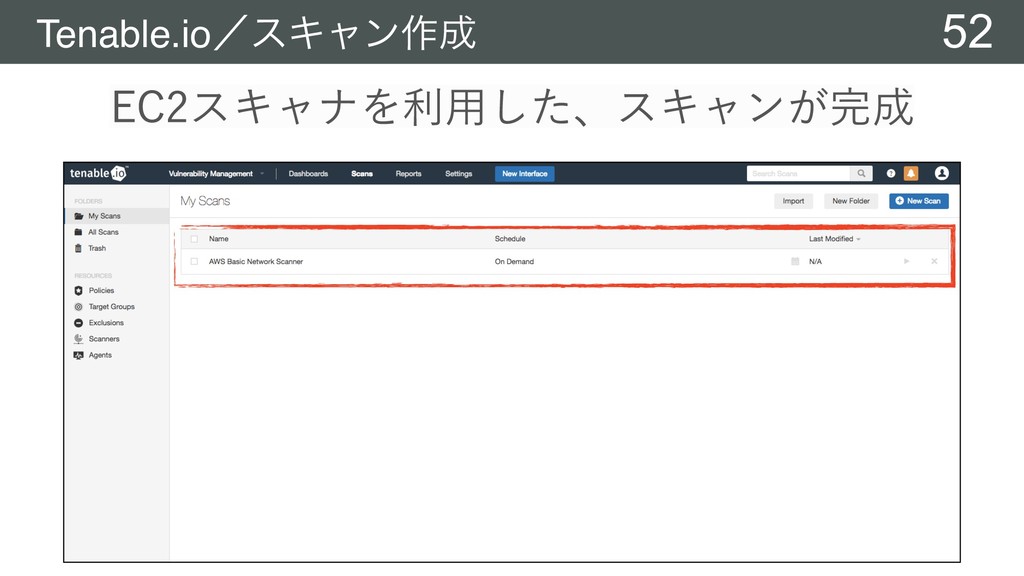
Task: Open the Trash folder label
Action: [x=97, y=248]
